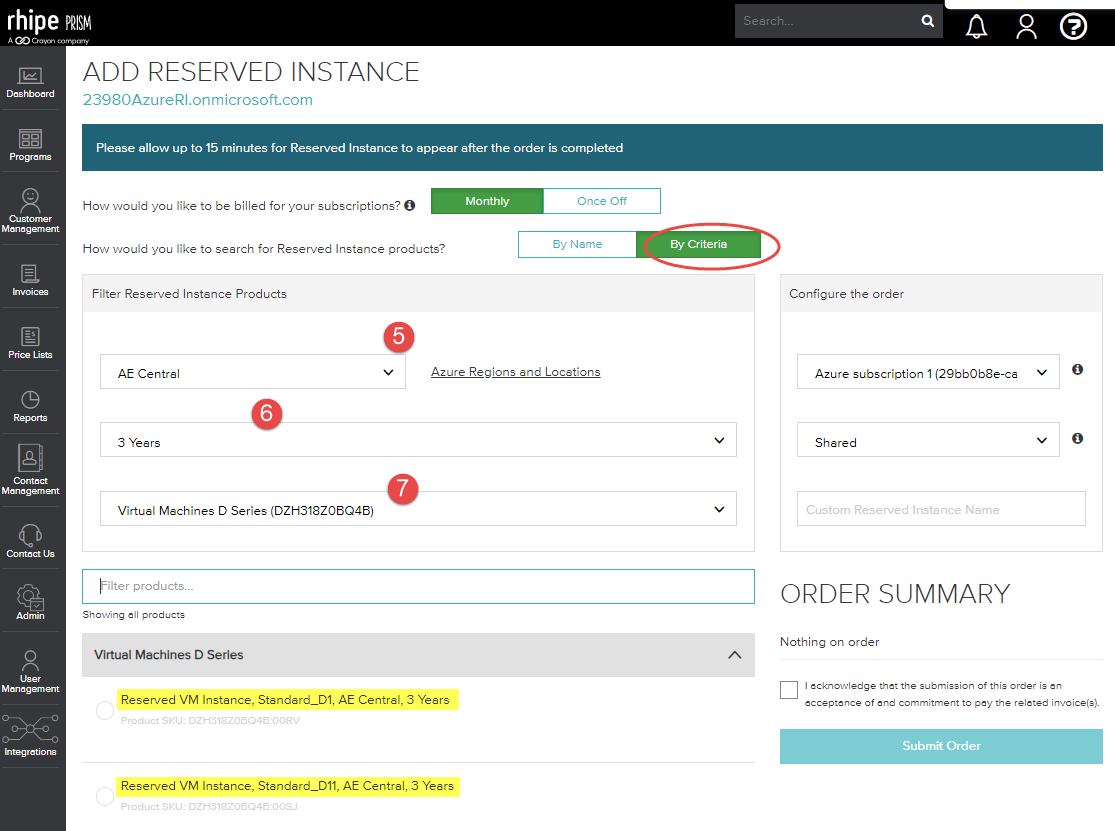The height and width of the screenshot is (831, 1115).
Task: Click the Filter products input field
Action: click(417, 586)
